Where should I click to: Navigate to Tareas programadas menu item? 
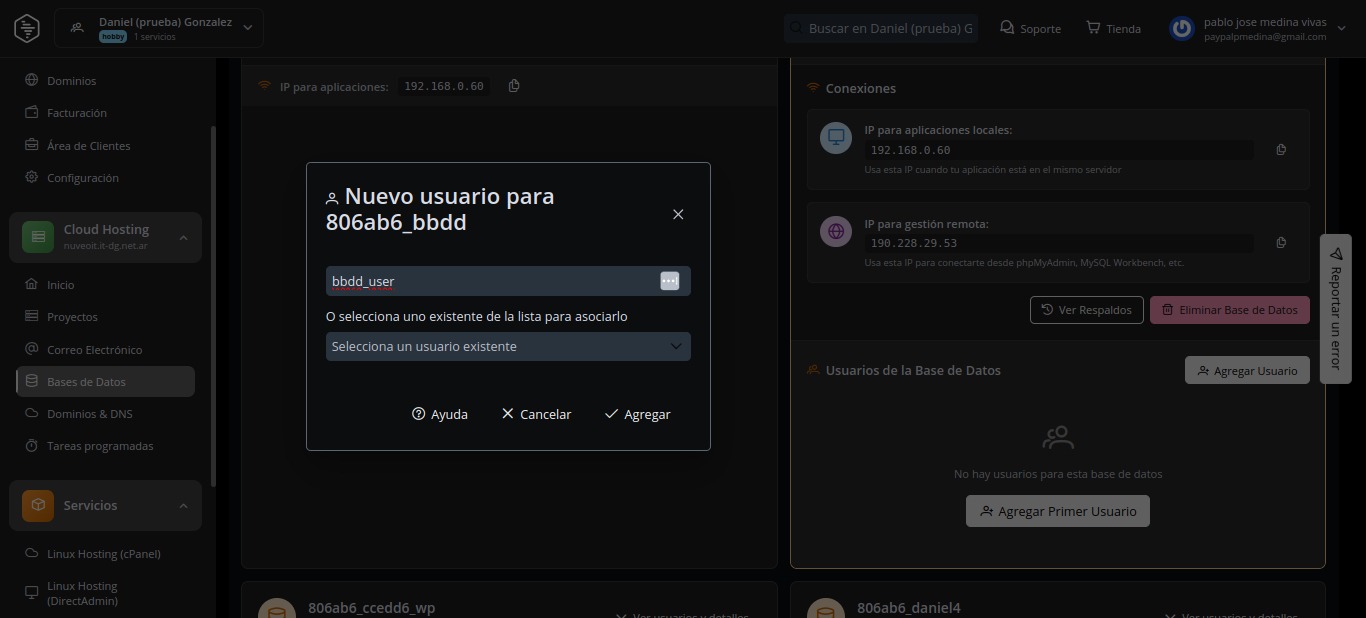[100, 446]
